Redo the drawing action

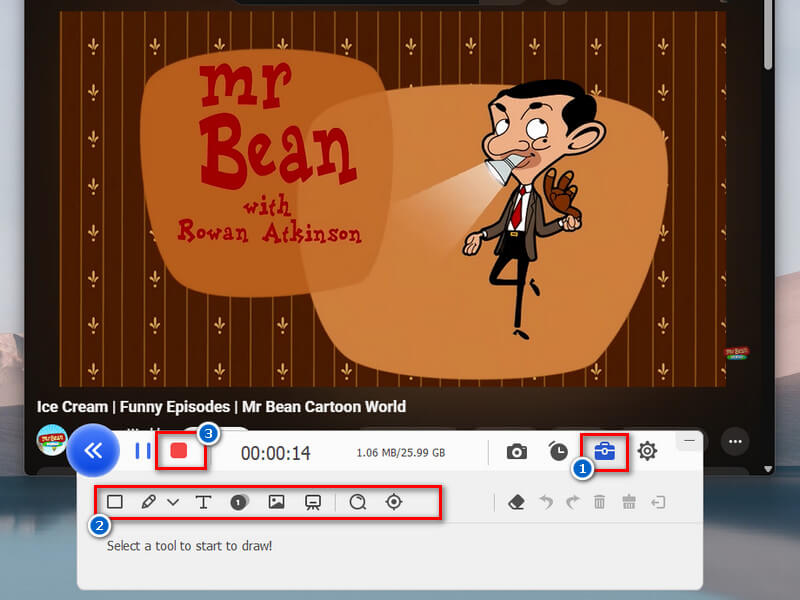[572, 503]
